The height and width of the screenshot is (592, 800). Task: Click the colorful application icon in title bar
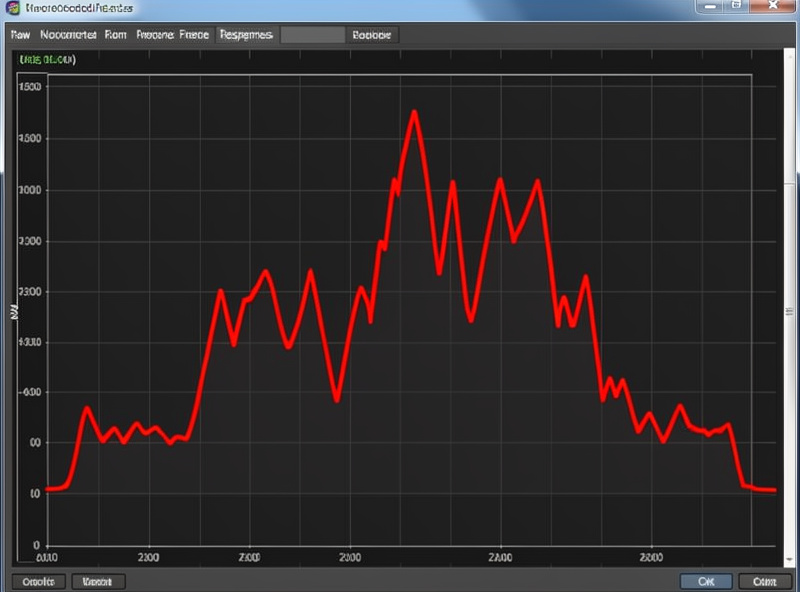coord(12,8)
